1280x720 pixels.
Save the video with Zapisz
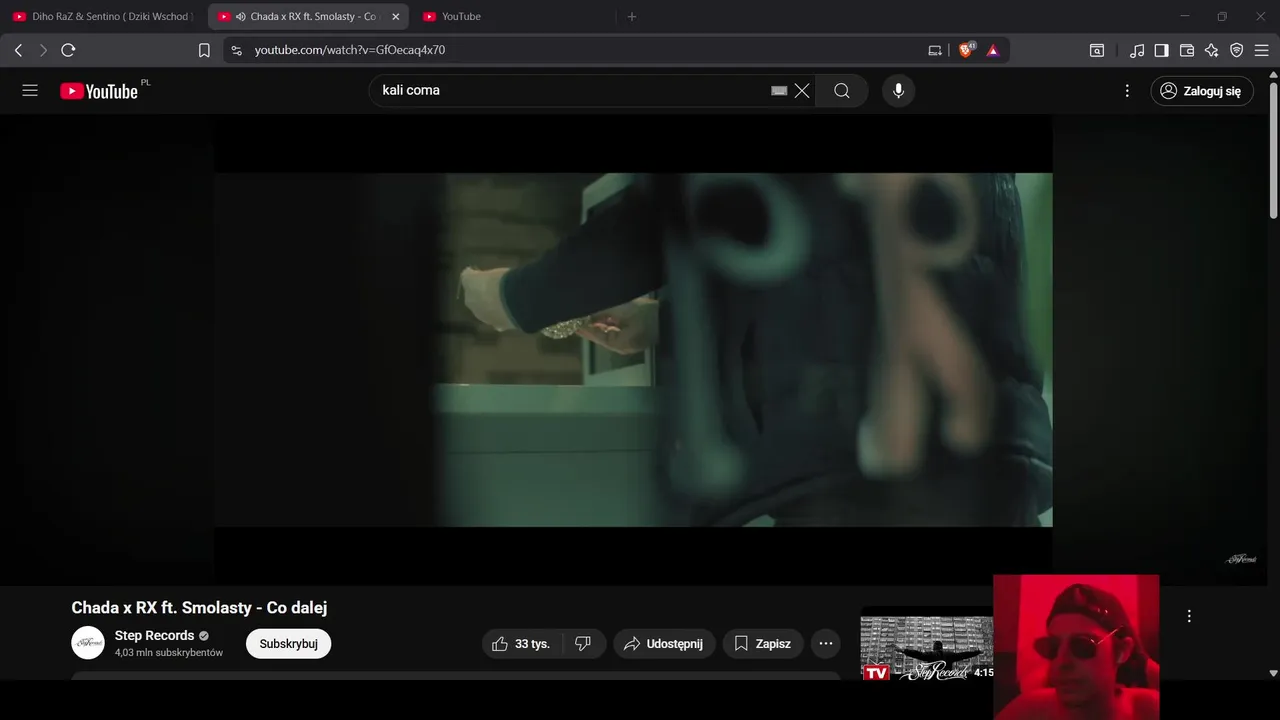click(763, 644)
